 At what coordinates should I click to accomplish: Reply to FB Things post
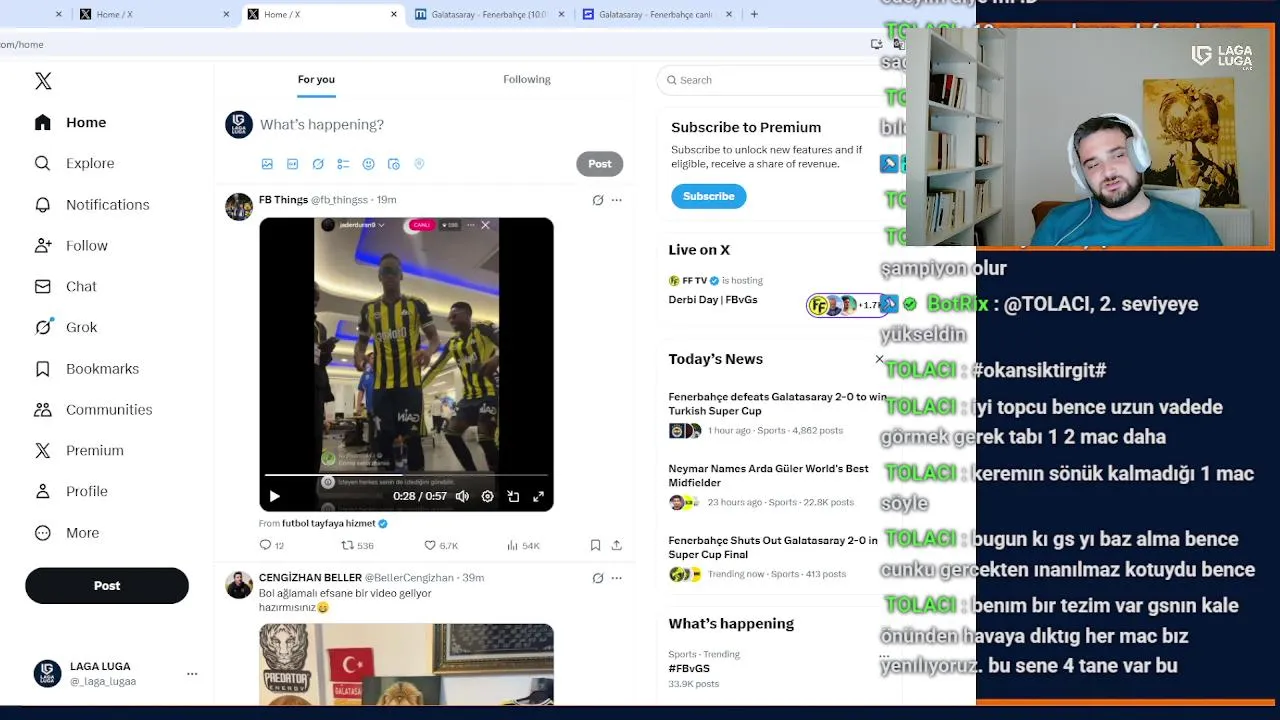pos(271,545)
